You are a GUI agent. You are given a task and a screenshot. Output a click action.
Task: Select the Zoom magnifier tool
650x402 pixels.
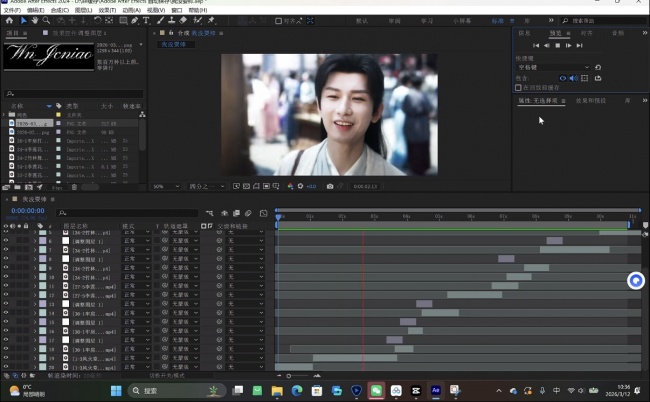click(x=46, y=20)
